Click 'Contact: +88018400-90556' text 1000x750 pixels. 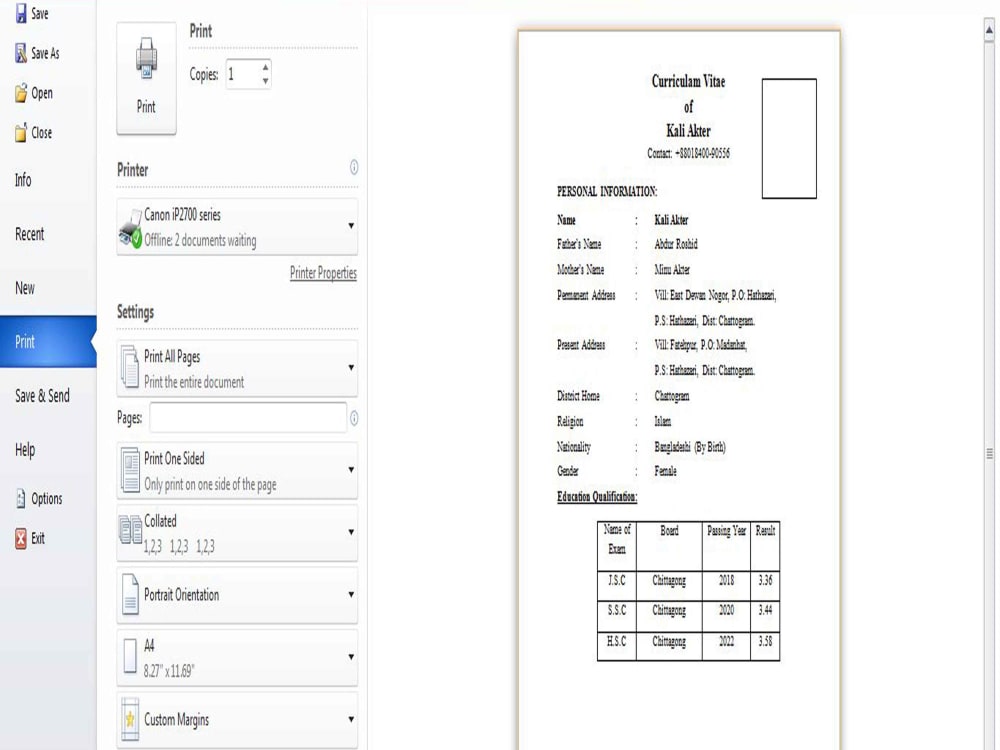click(688, 153)
